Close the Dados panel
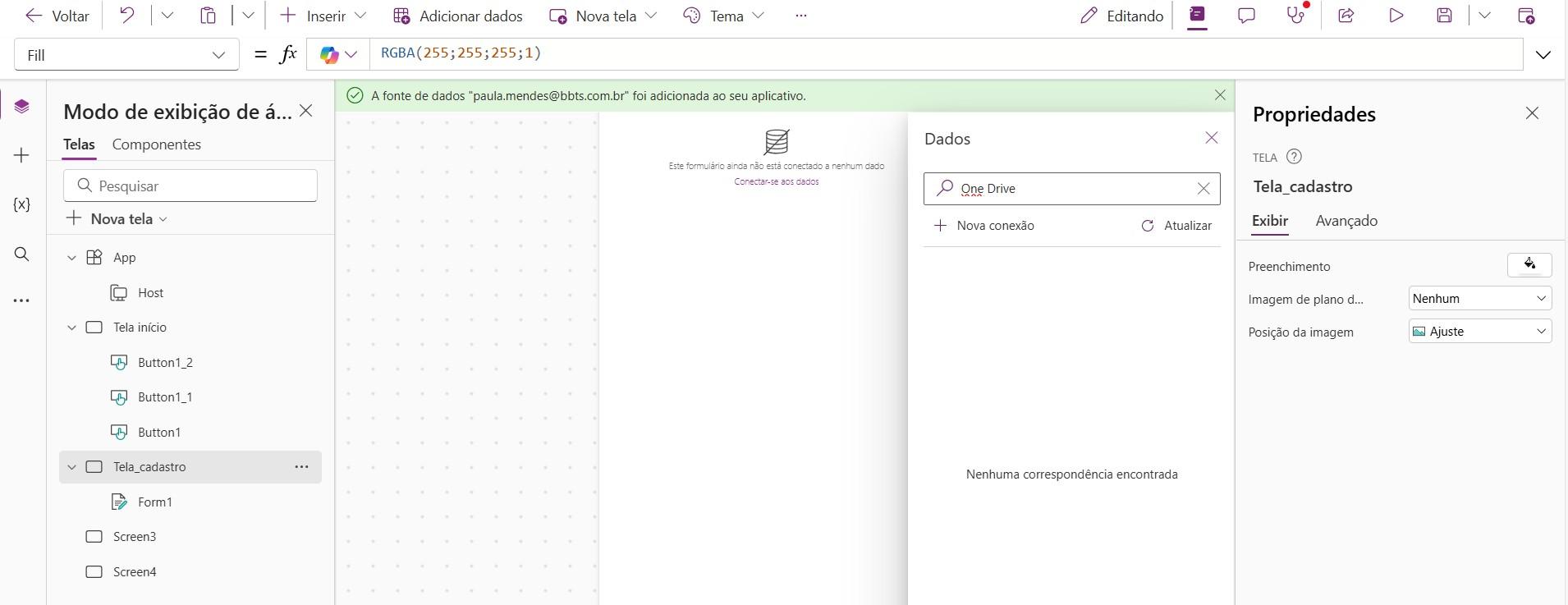Image resolution: width=1568 pixels, height=605 pixels. [x=1212, y=138]
